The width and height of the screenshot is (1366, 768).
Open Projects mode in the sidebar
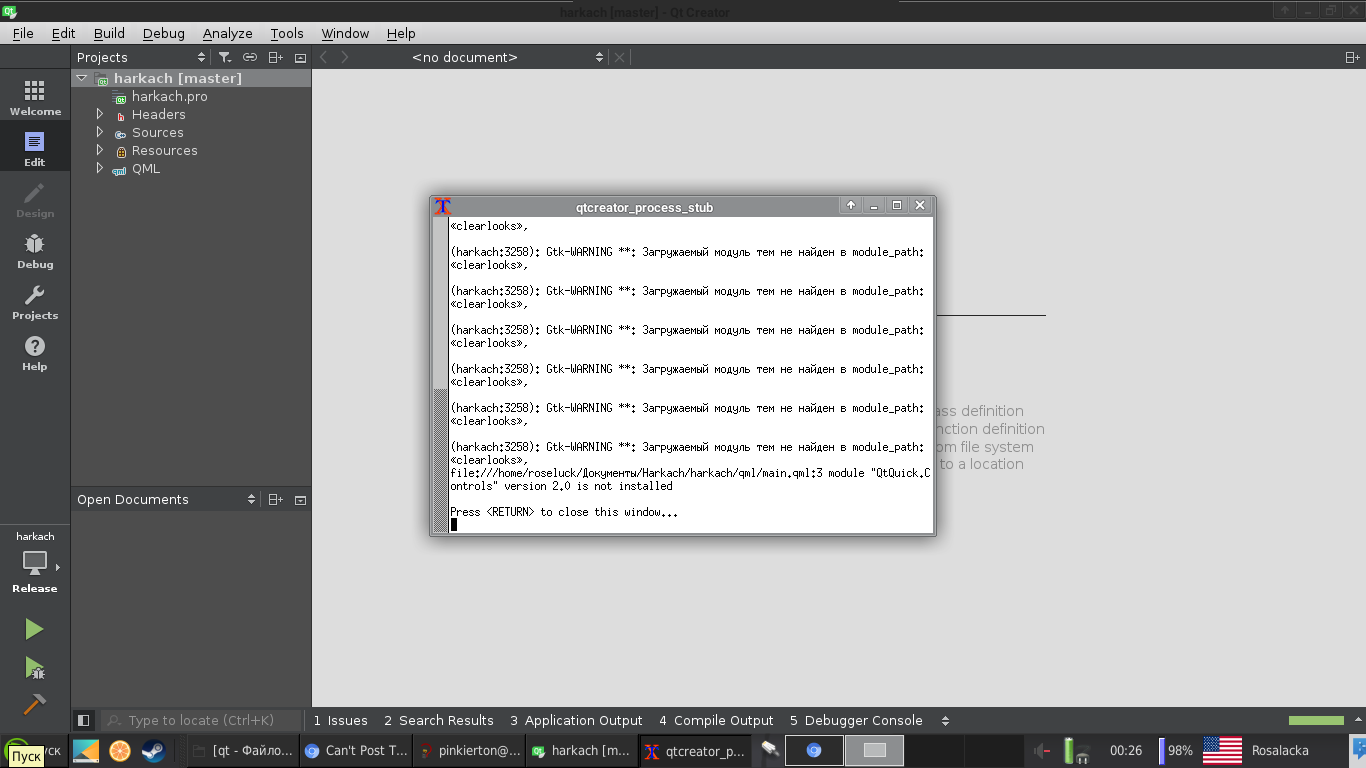coord(35,302)
